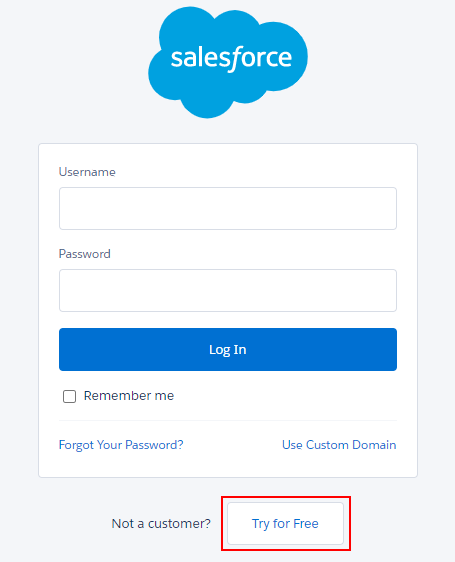The width and height of the screenshot is (455, 562).
Task: Focus the Username input field
Action: pyautogui.click(x=228, y=208)
